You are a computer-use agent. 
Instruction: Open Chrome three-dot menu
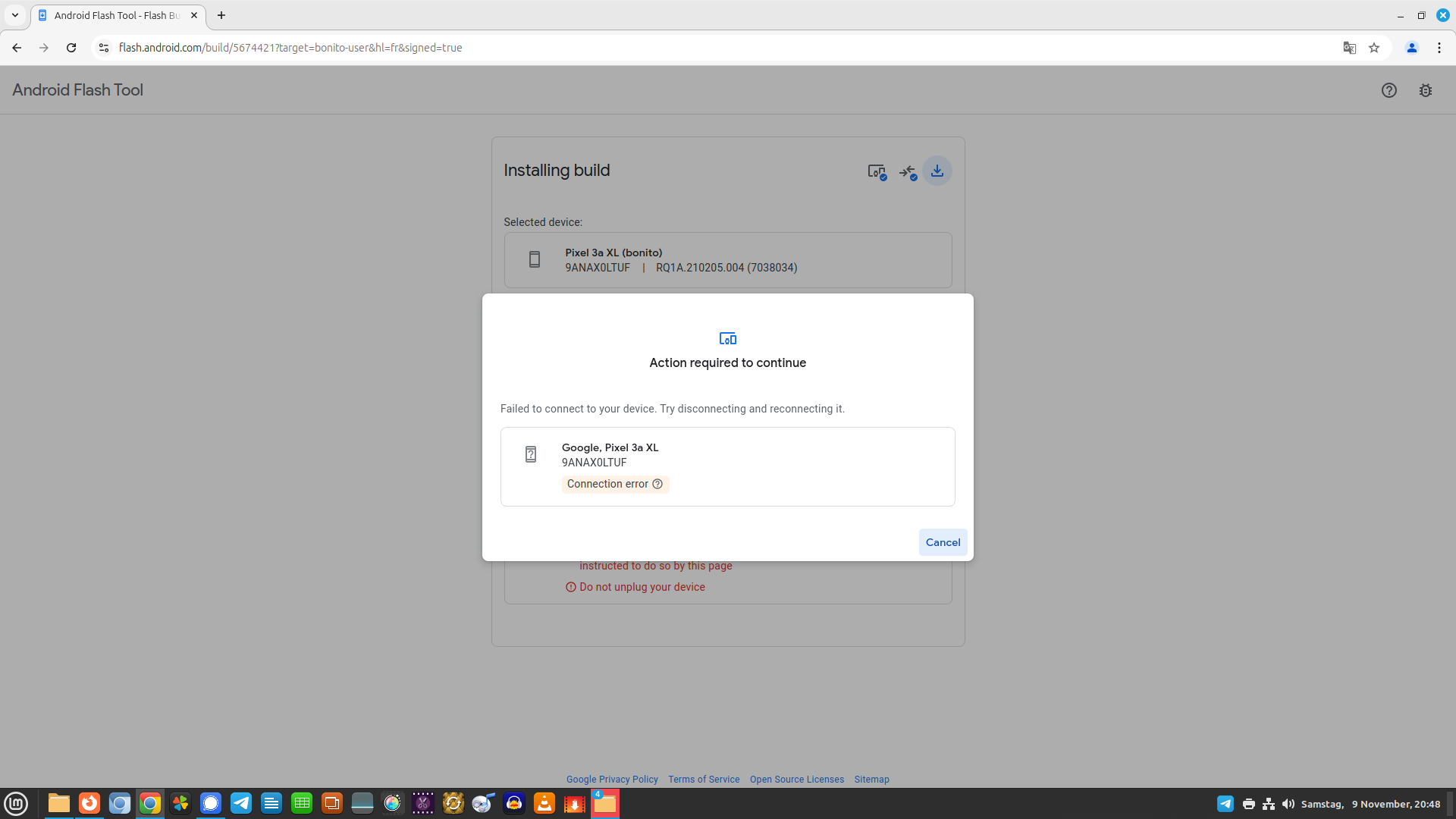tap(1439, 48)
